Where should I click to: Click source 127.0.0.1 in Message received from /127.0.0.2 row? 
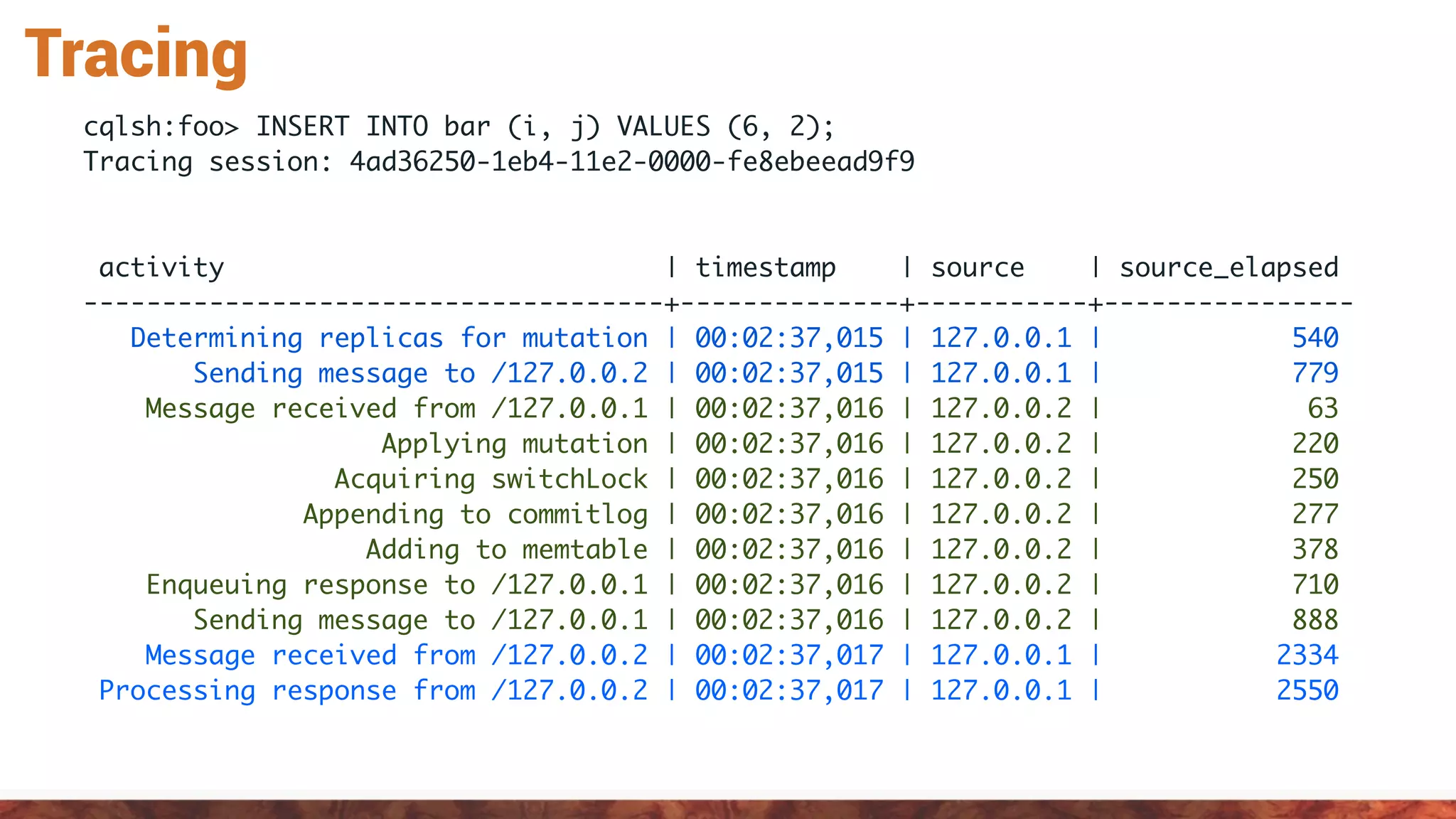pyautogui.click(x=1001, y=655)
